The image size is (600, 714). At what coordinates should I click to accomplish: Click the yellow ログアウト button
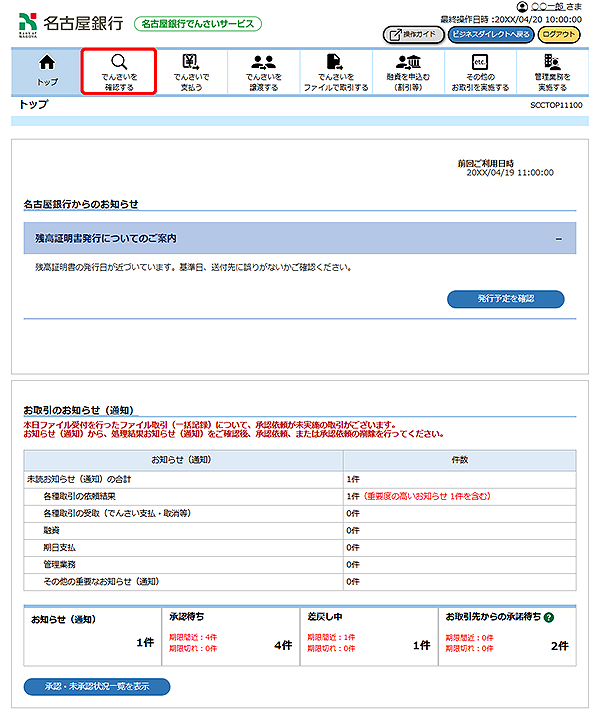[x=558, y=34]
